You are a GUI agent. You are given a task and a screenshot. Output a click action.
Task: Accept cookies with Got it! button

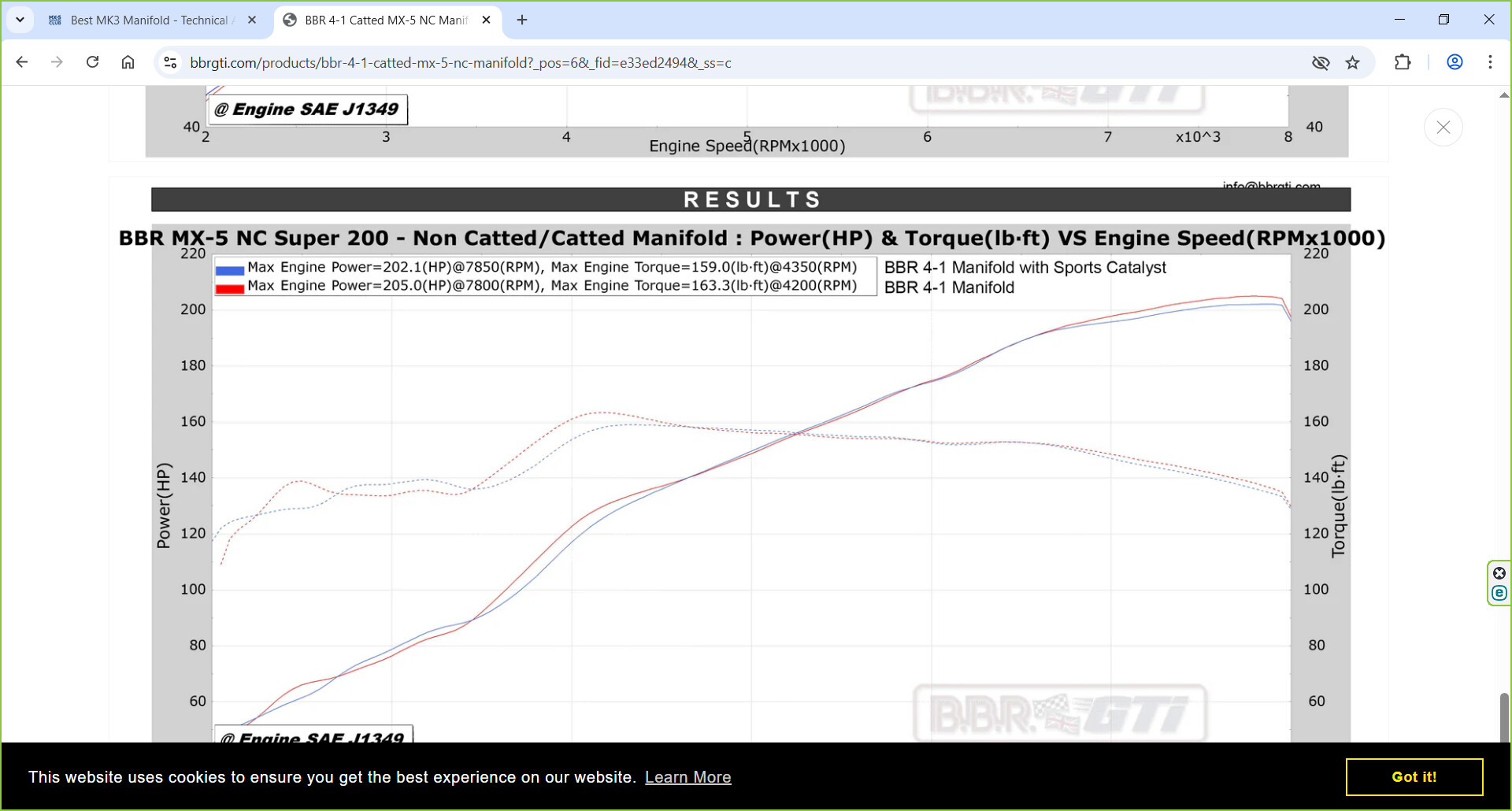click(x=1414, y=777)
